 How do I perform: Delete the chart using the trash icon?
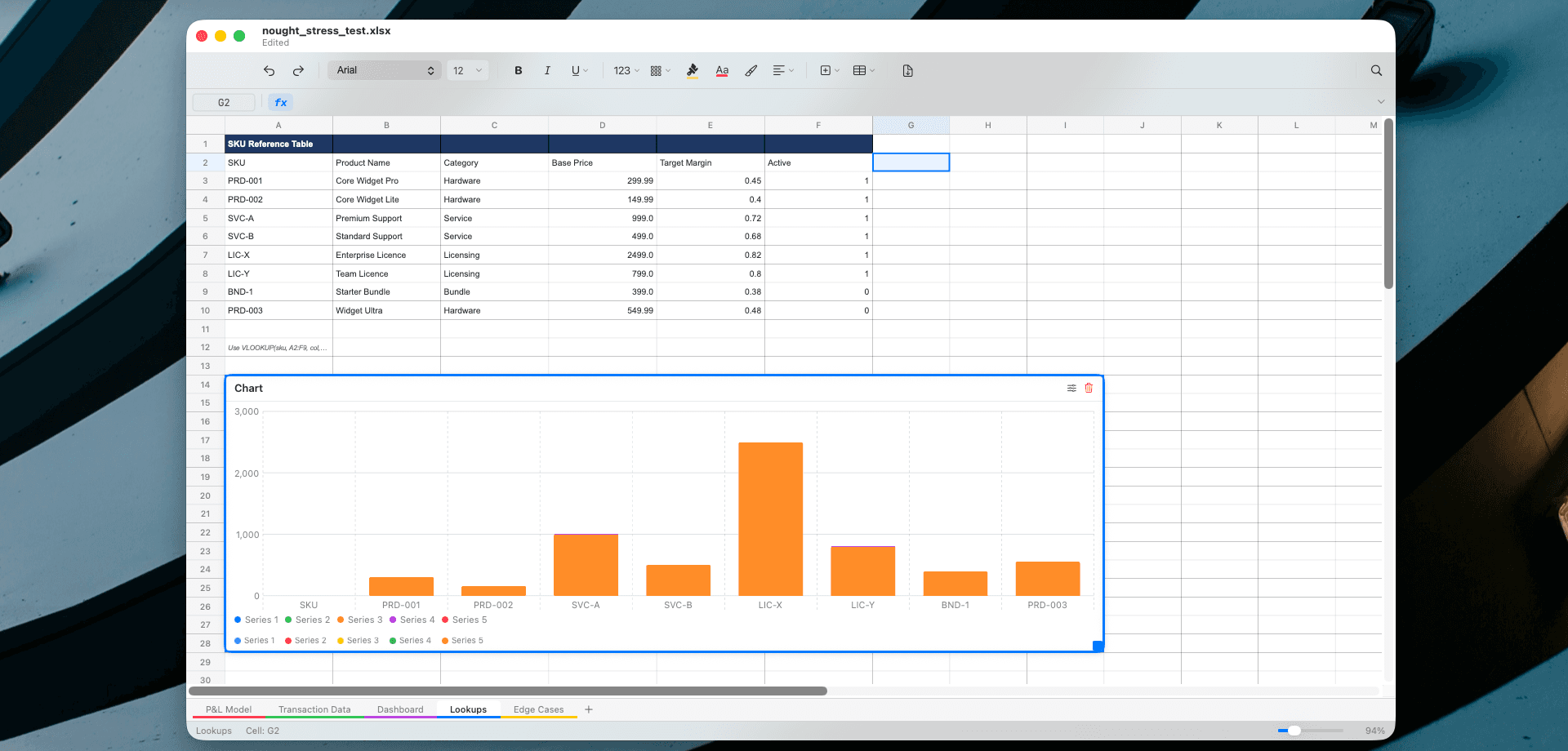pos(1089,388)
